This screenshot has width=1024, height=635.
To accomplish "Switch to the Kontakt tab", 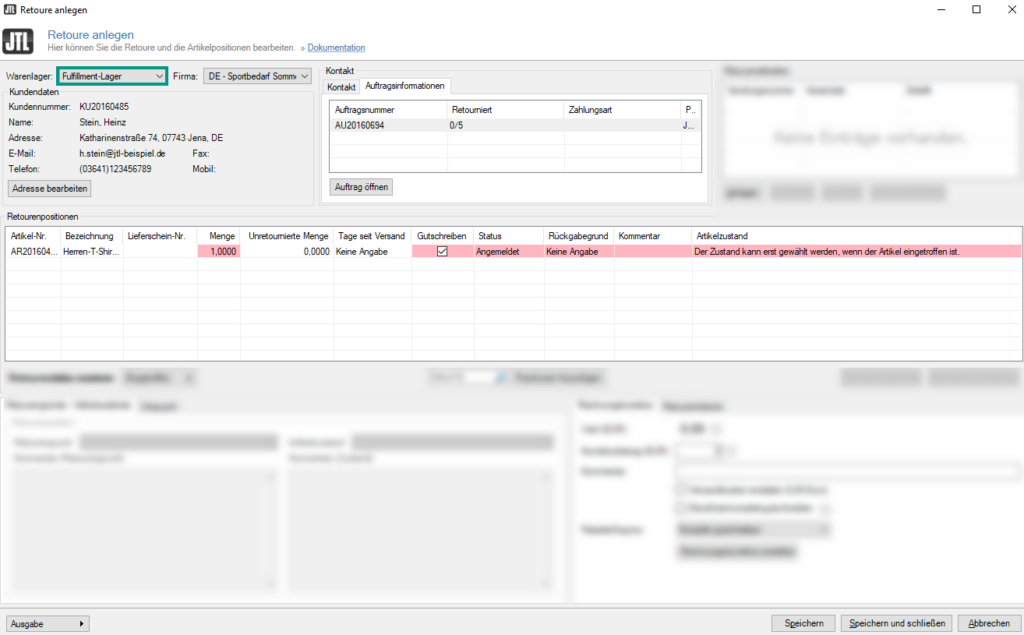I will click(x=342, y=87).
